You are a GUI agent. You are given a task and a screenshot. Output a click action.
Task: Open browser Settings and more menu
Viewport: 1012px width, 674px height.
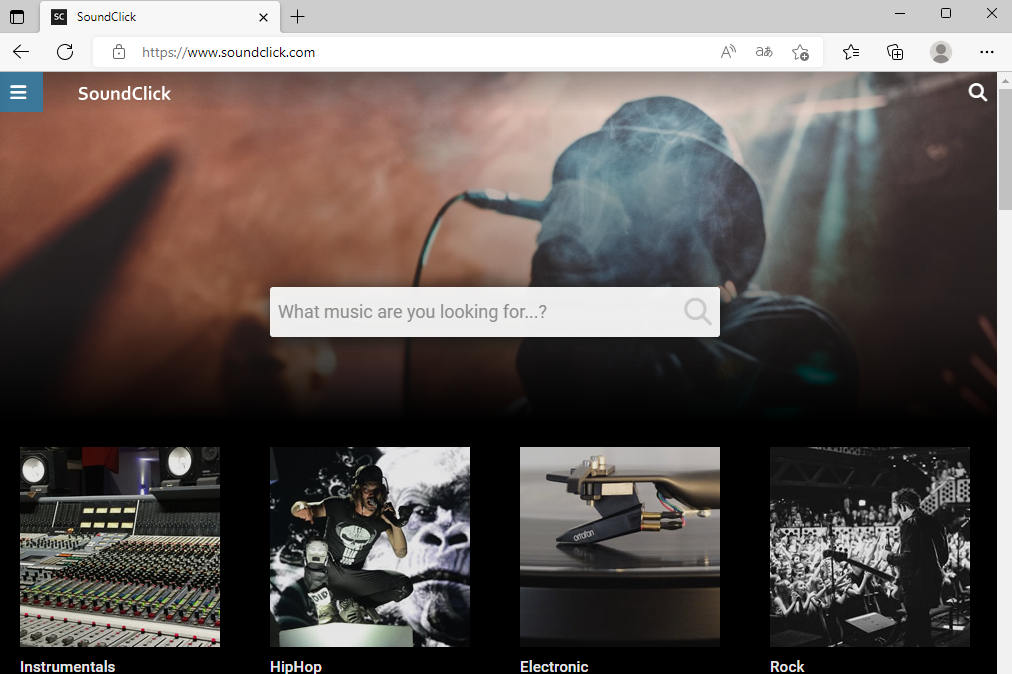click(986, 52)
